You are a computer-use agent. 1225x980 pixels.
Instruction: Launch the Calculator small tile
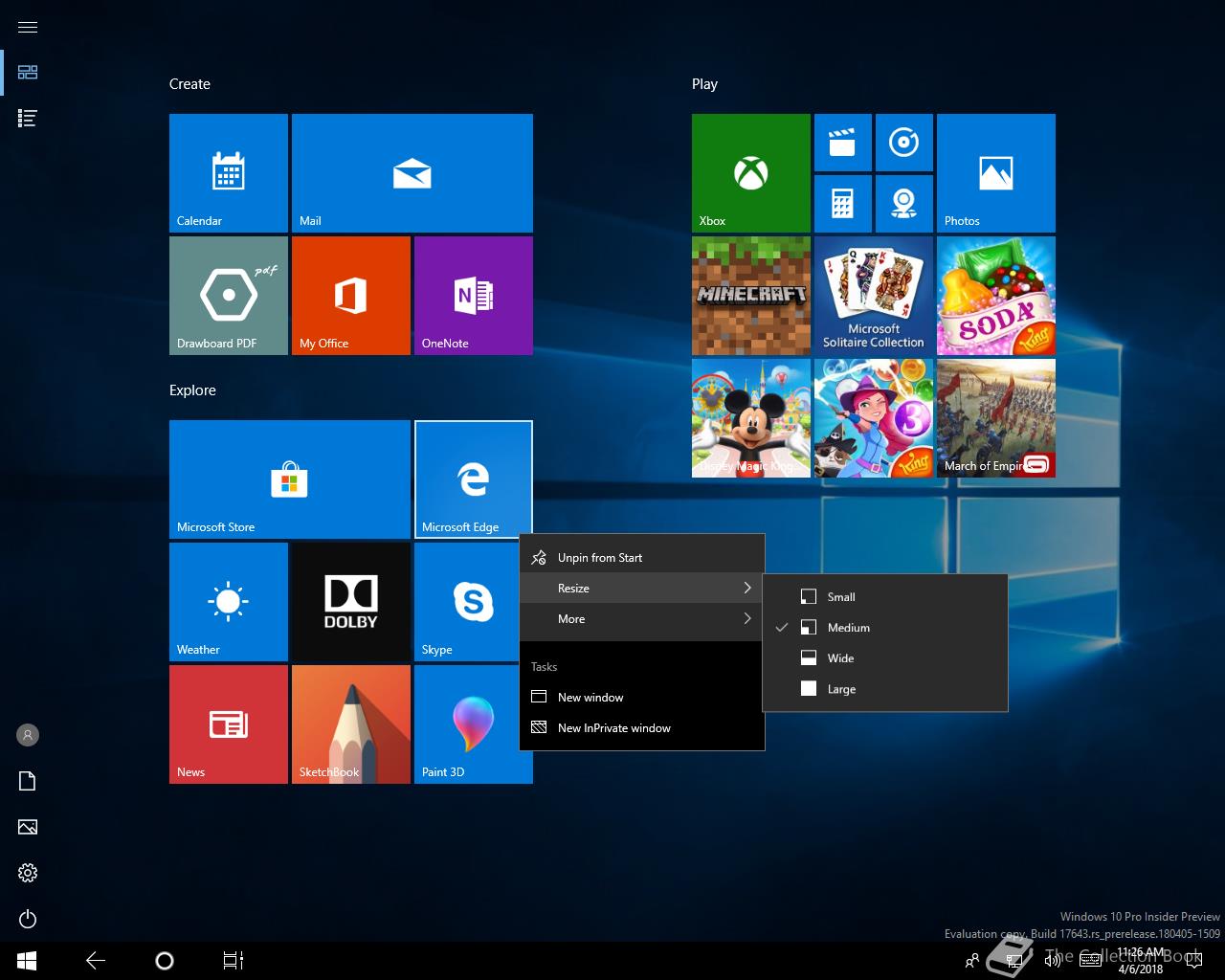pyautogui.click(x=843, y=204)
